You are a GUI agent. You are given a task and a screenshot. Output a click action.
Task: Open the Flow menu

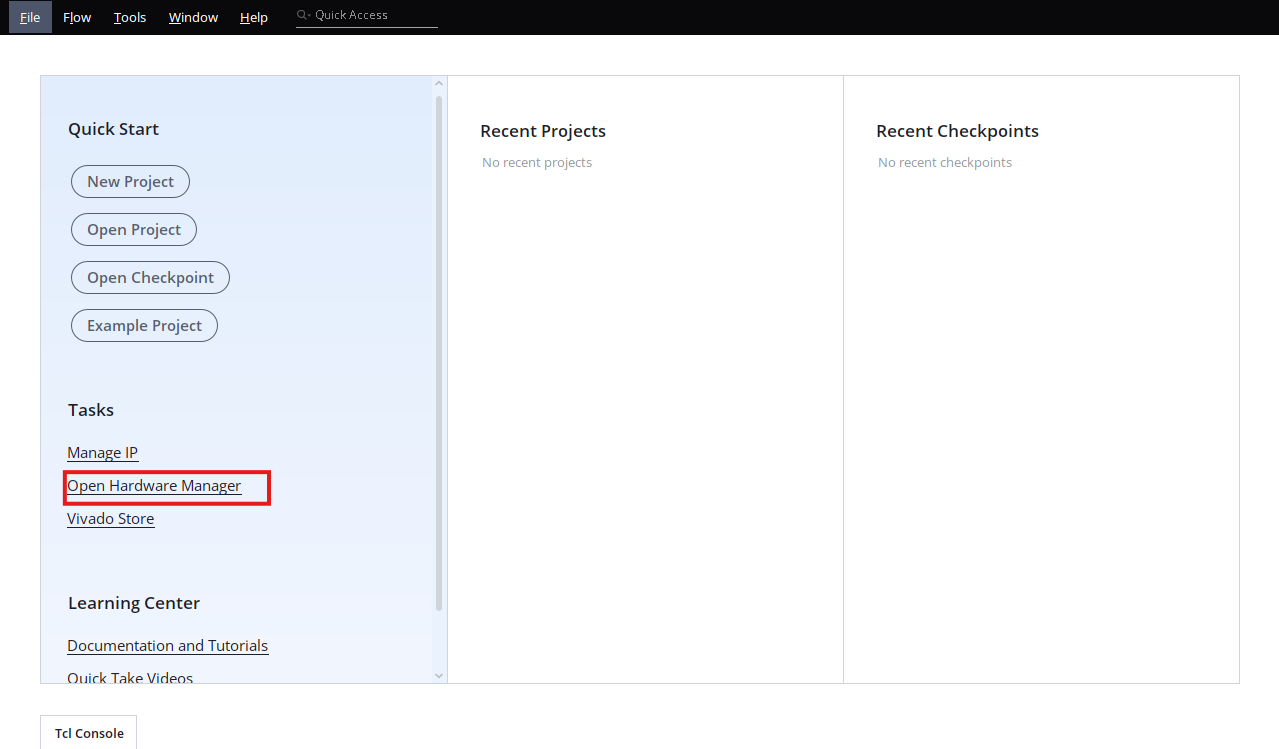(x=77, y=17)
